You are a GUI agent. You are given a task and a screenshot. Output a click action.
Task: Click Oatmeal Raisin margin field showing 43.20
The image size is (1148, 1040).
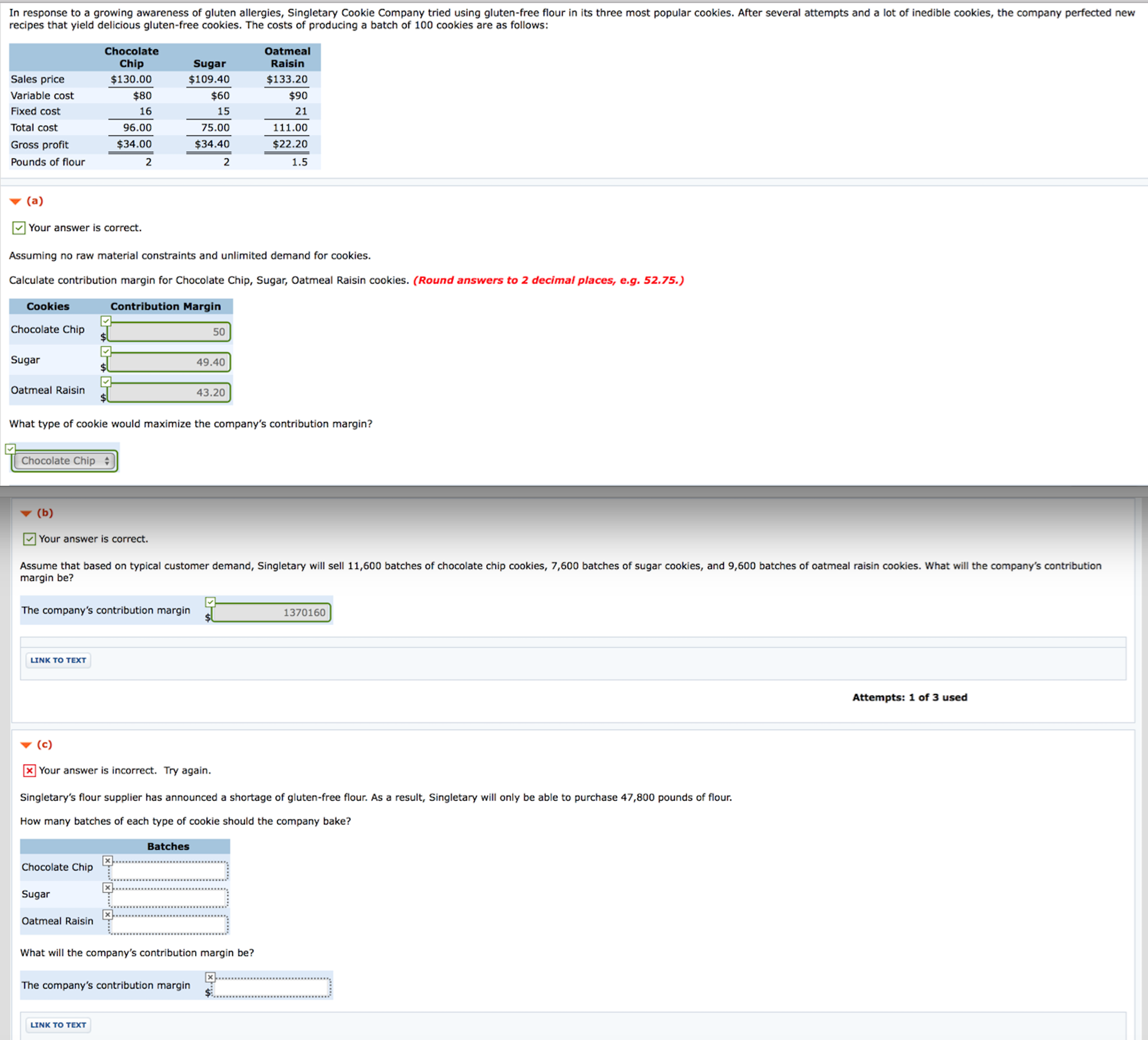(169, 392)
